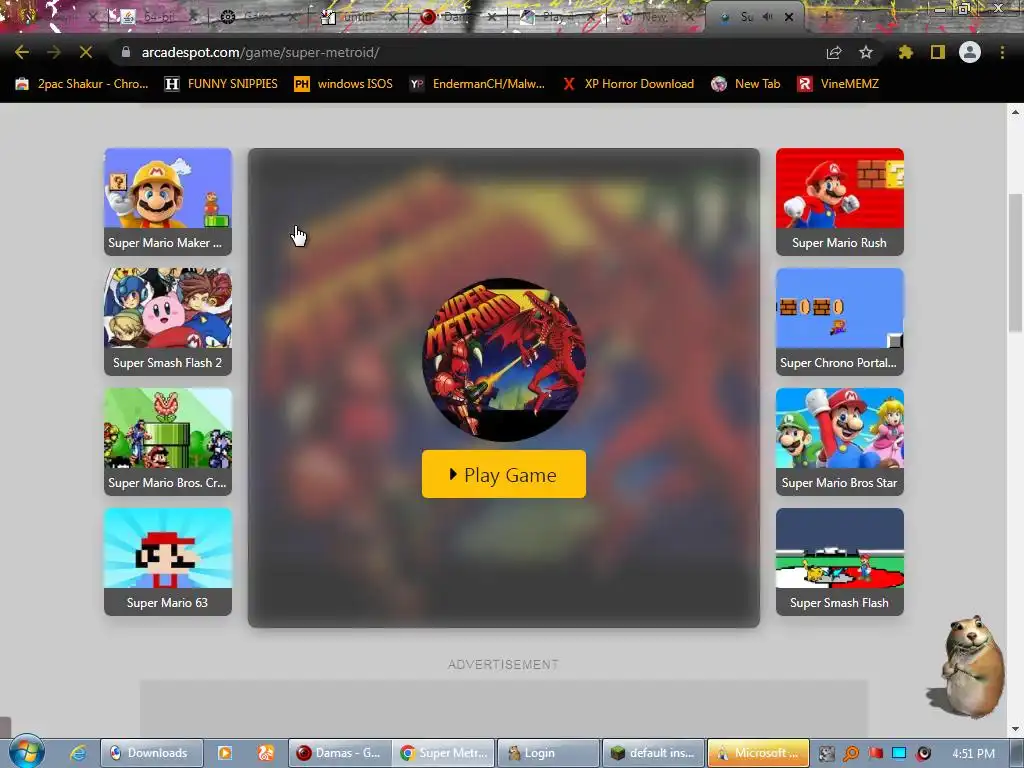Open the Super Mario Bros Star game card
Screen dimensions: 1024x768
(x=840, y=442)
